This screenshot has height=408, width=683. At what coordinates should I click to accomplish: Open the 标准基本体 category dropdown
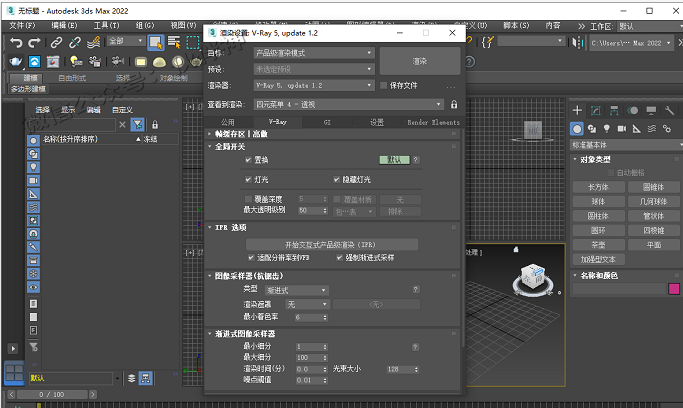click(626, 145)
